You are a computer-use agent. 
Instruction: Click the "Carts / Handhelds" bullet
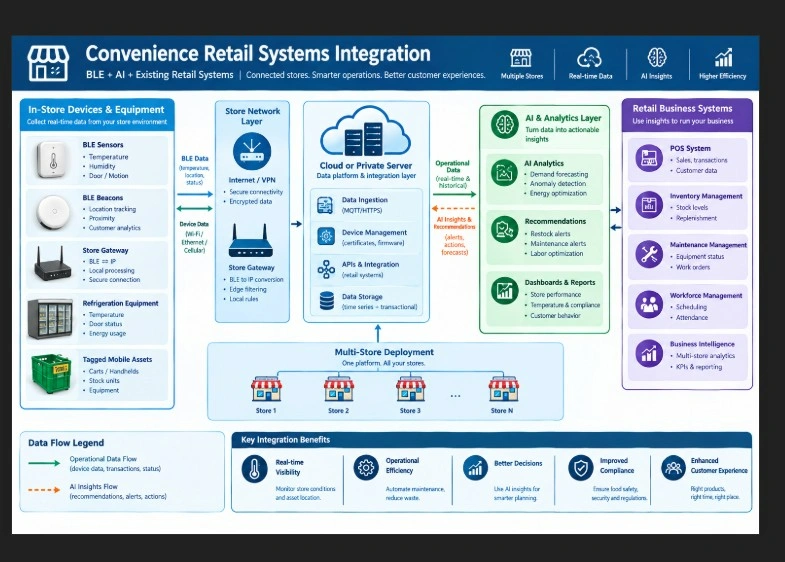pyautogui.click(x=114, y=371)
